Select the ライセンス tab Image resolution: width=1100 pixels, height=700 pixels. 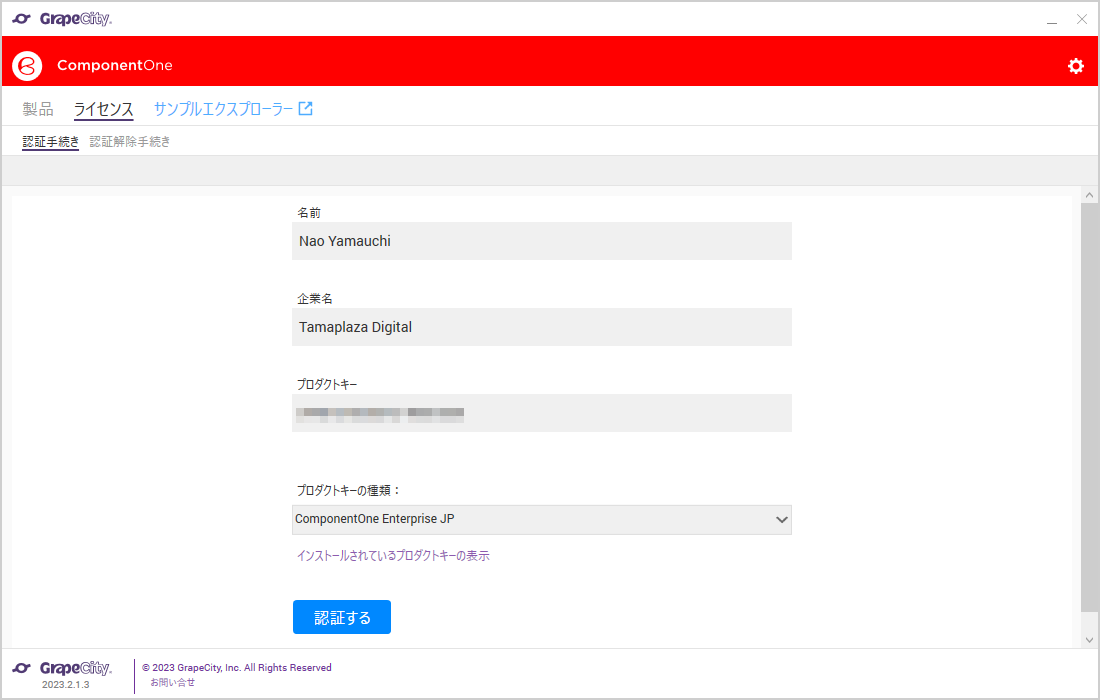(x=104, y=109)
